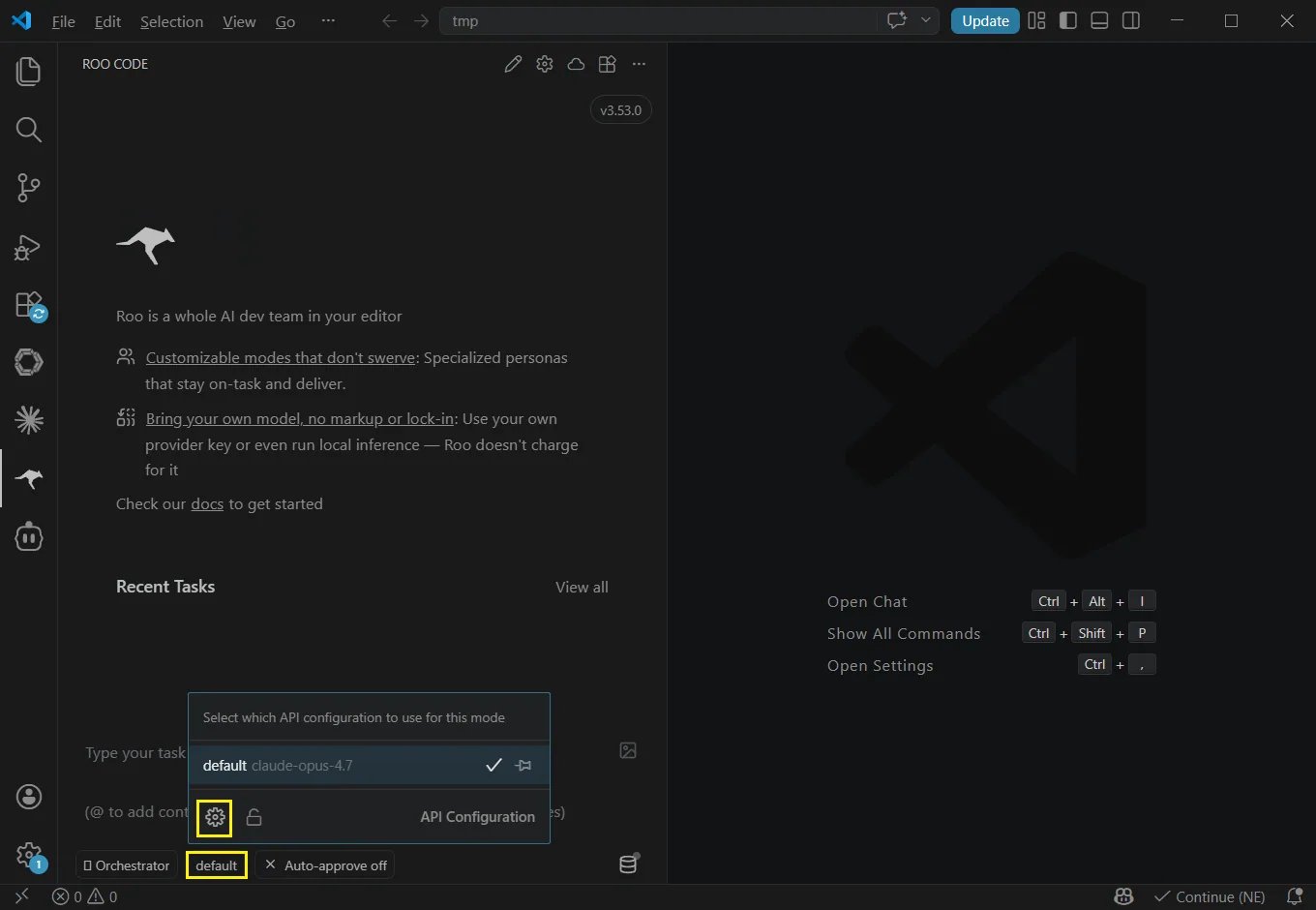Open the Run and Debug view
The width and height of the screenshot is (1316, 910).
pyautogui.click(x=28, y=246)
